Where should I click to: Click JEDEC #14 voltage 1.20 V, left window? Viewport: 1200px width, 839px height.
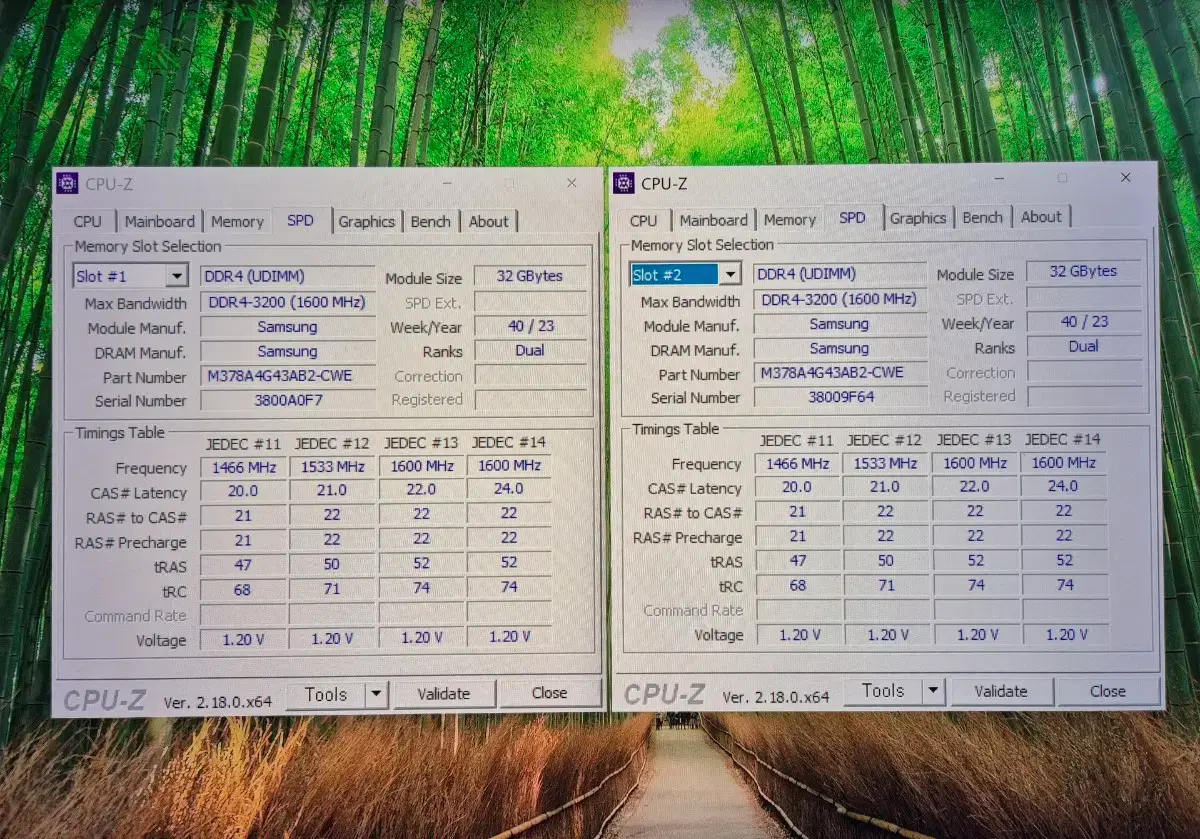click(509, 638)
